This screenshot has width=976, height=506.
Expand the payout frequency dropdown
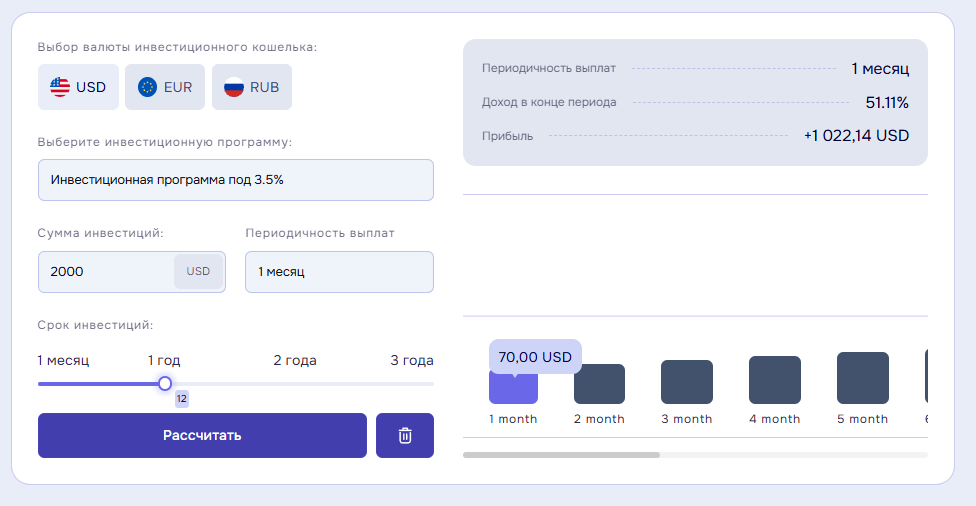pyautogui.click(x=339, y=272)
